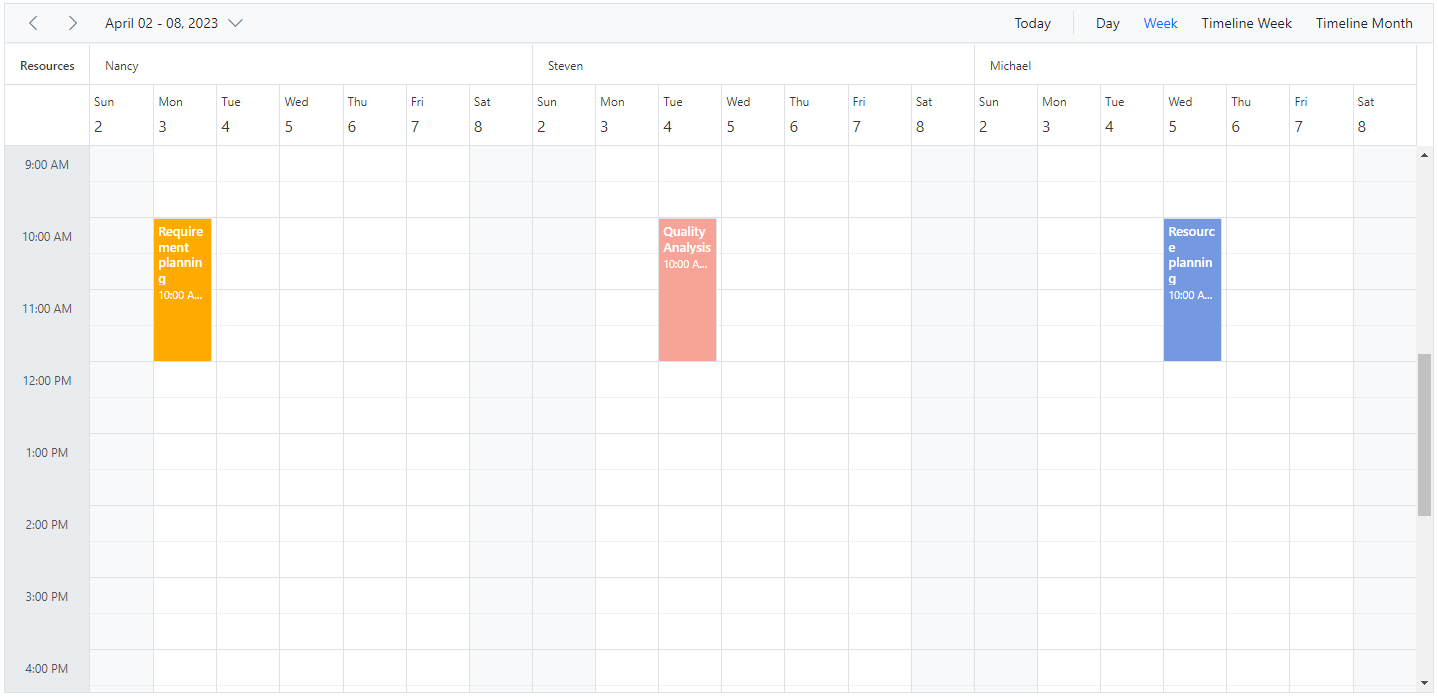Select the Michael resource header

1195,65
